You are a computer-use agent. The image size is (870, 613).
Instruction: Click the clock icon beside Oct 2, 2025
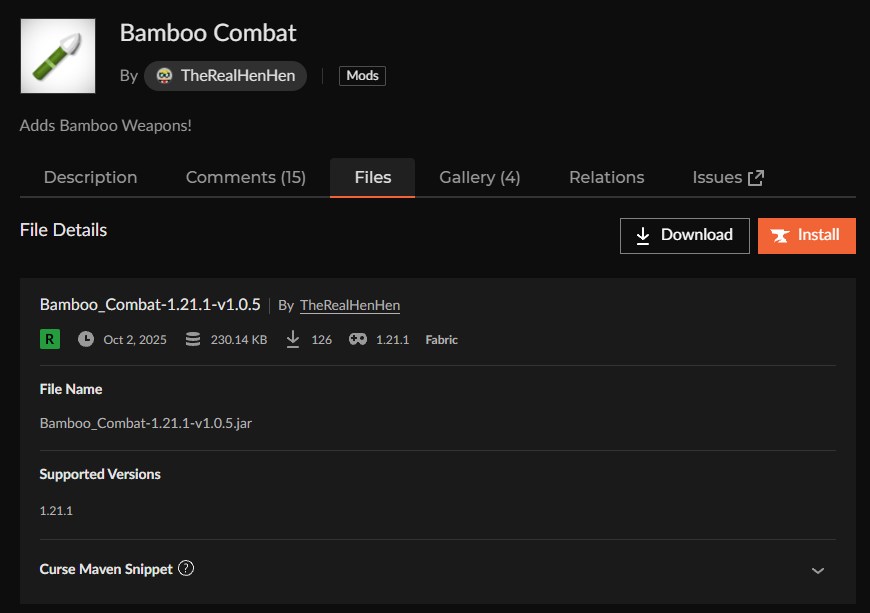click(86, 339)
